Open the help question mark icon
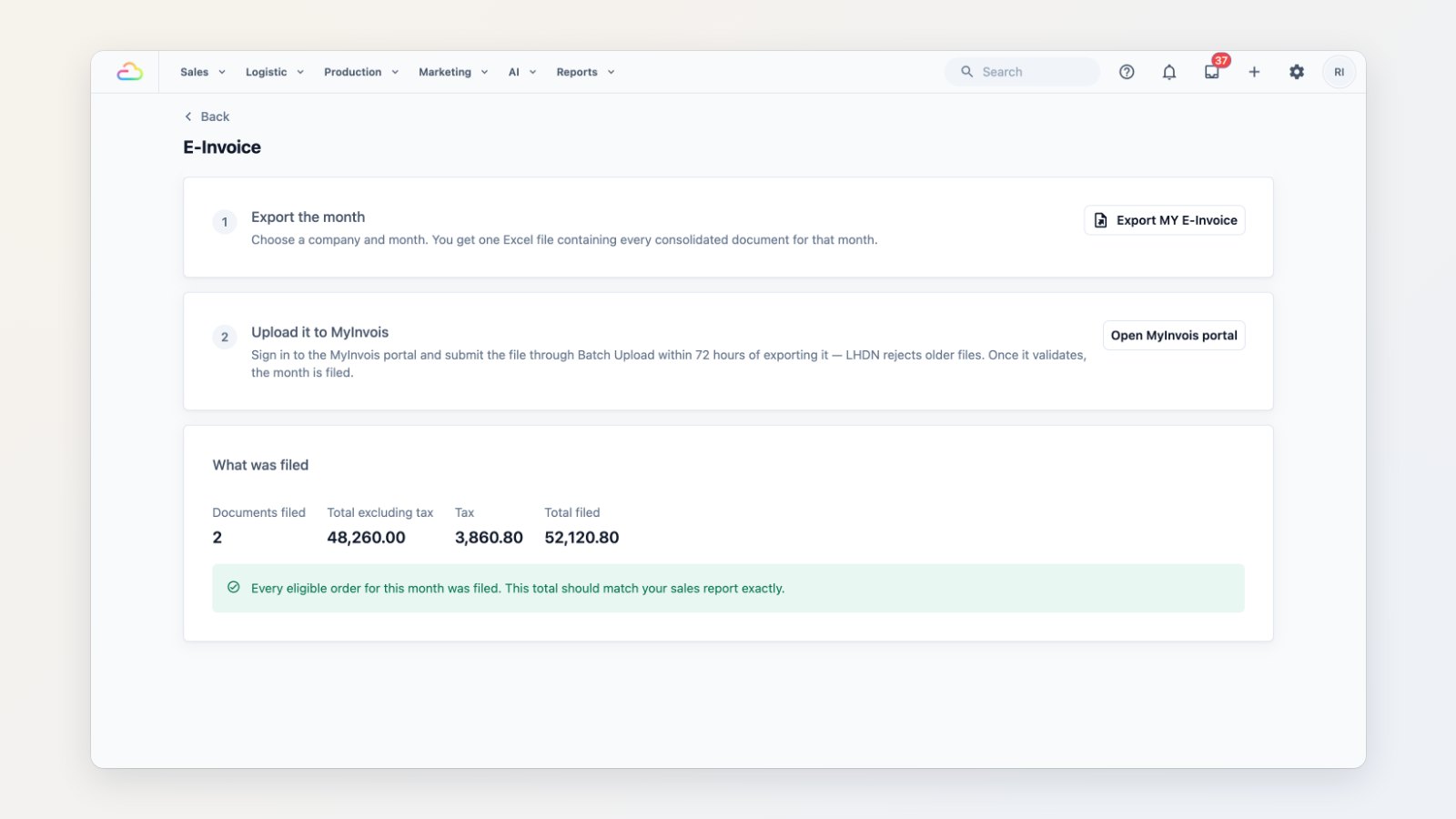The image size is (1456, 819). (x=1127, y=72)
